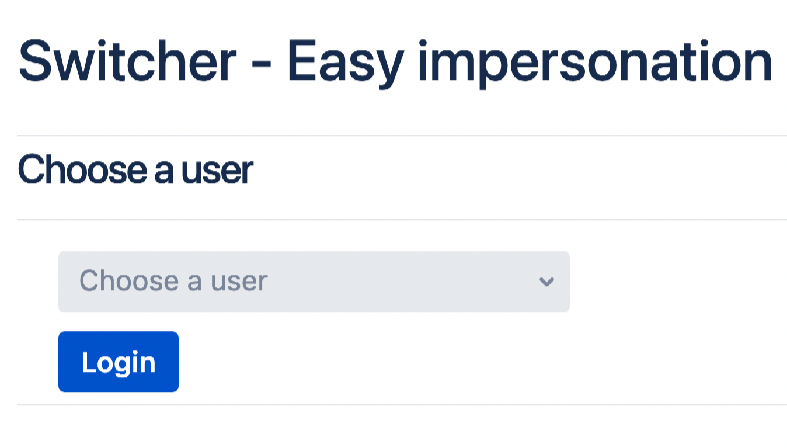The image size is (787, 448).
Task: Click the white Login label on the button
Action: click(118, 362)
